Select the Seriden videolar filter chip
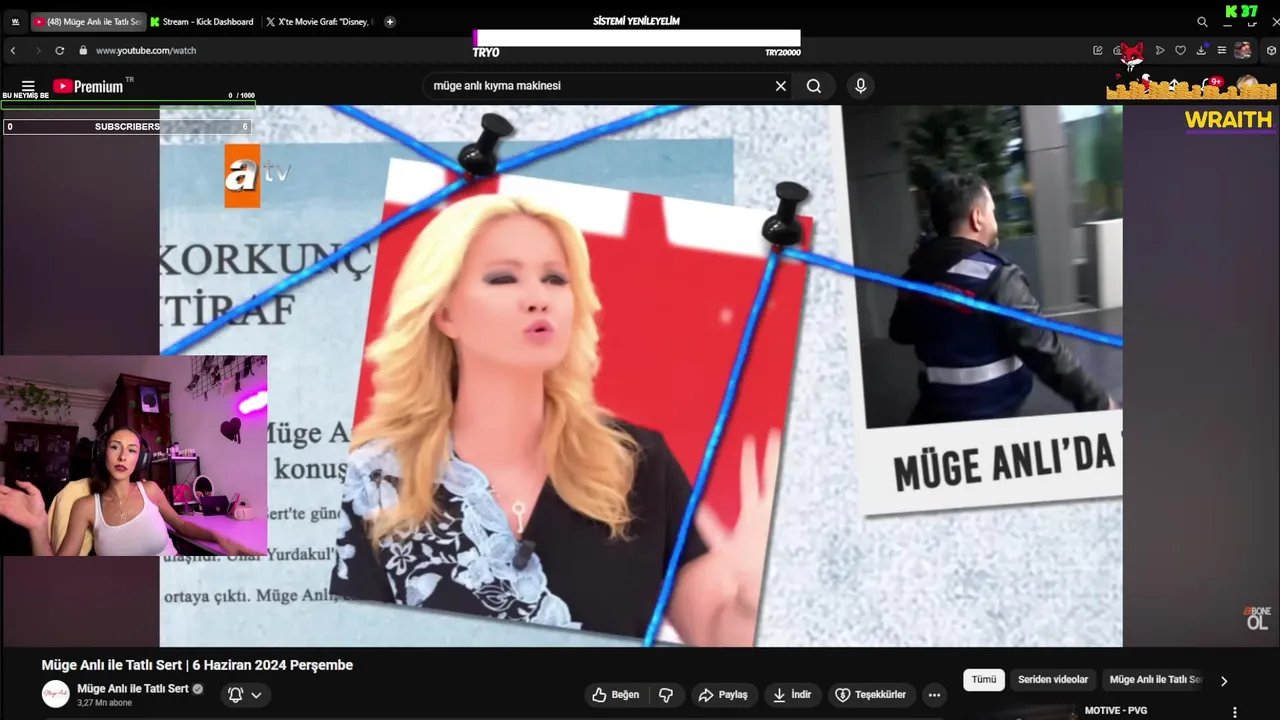1280x720 pixels. click(1053, 680)
